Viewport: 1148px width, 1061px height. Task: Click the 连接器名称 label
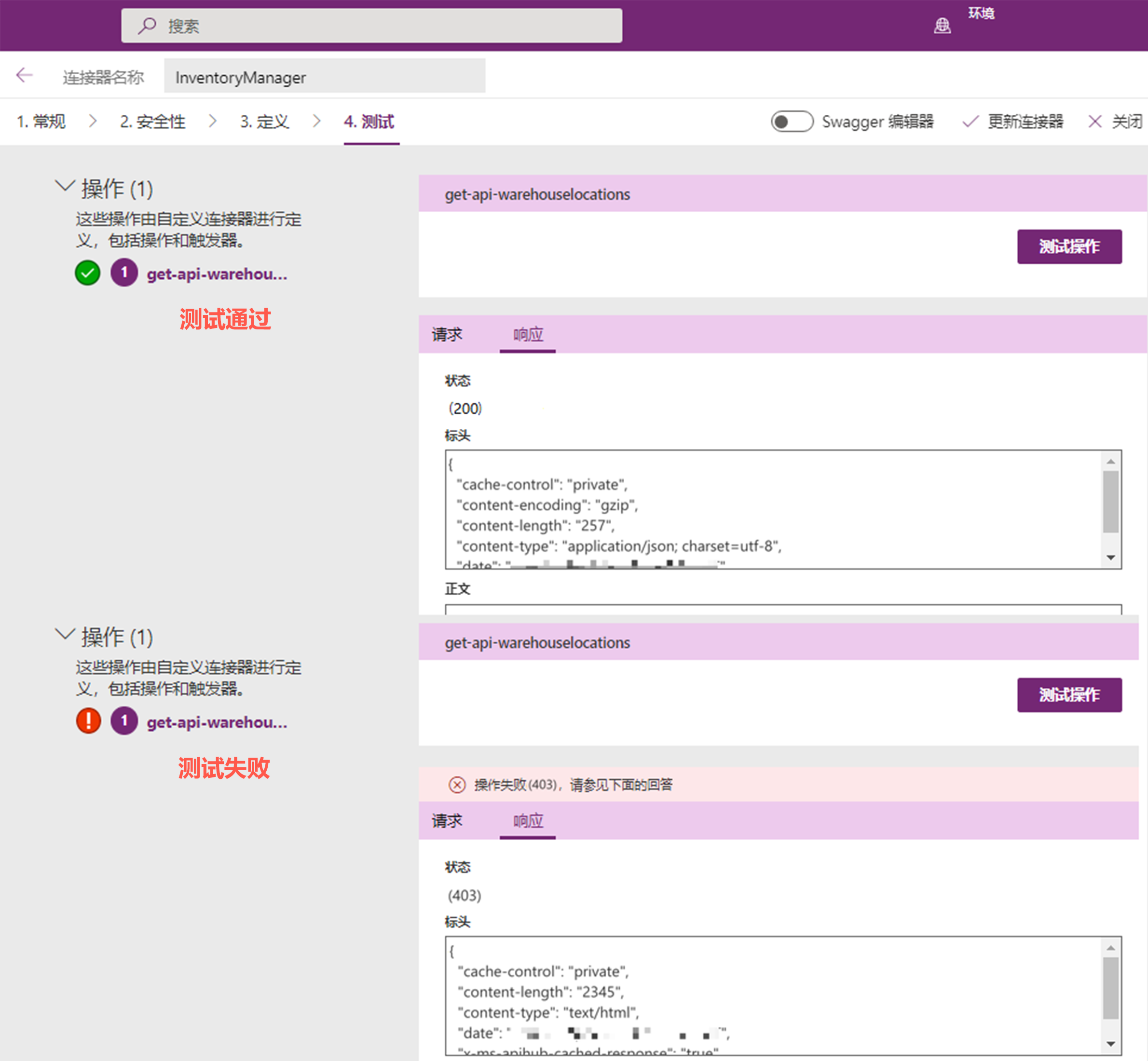click(x=103, y=78)
